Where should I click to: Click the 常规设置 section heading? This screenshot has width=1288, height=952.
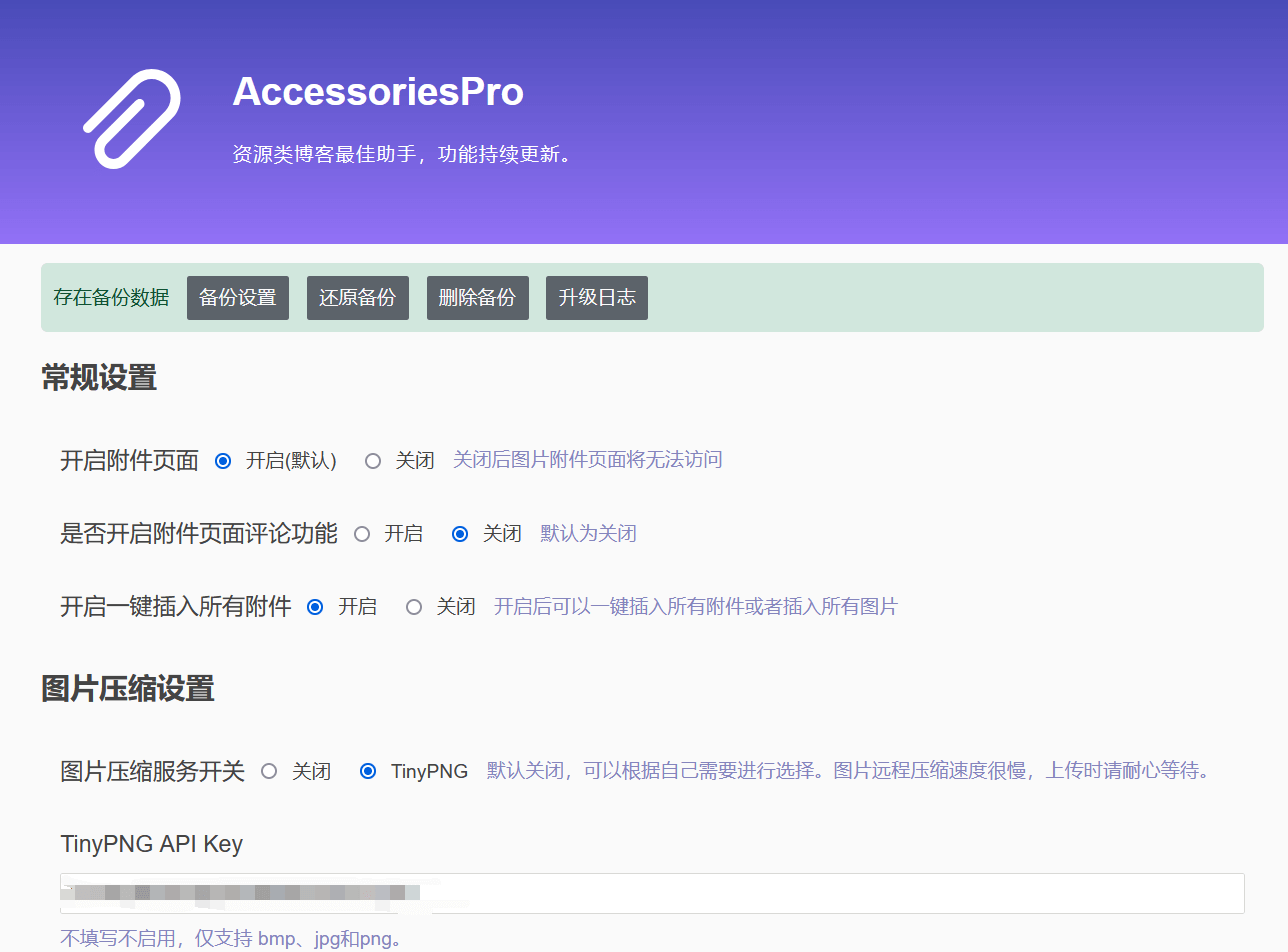pyautogui.click(x=97, y=378)
